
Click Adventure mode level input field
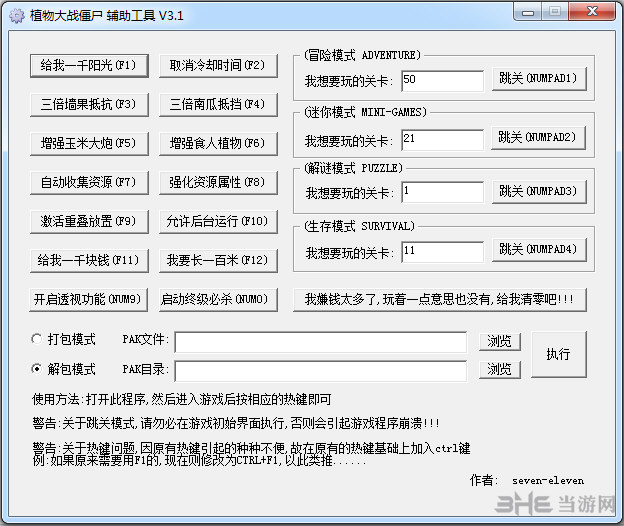(441, 79)
